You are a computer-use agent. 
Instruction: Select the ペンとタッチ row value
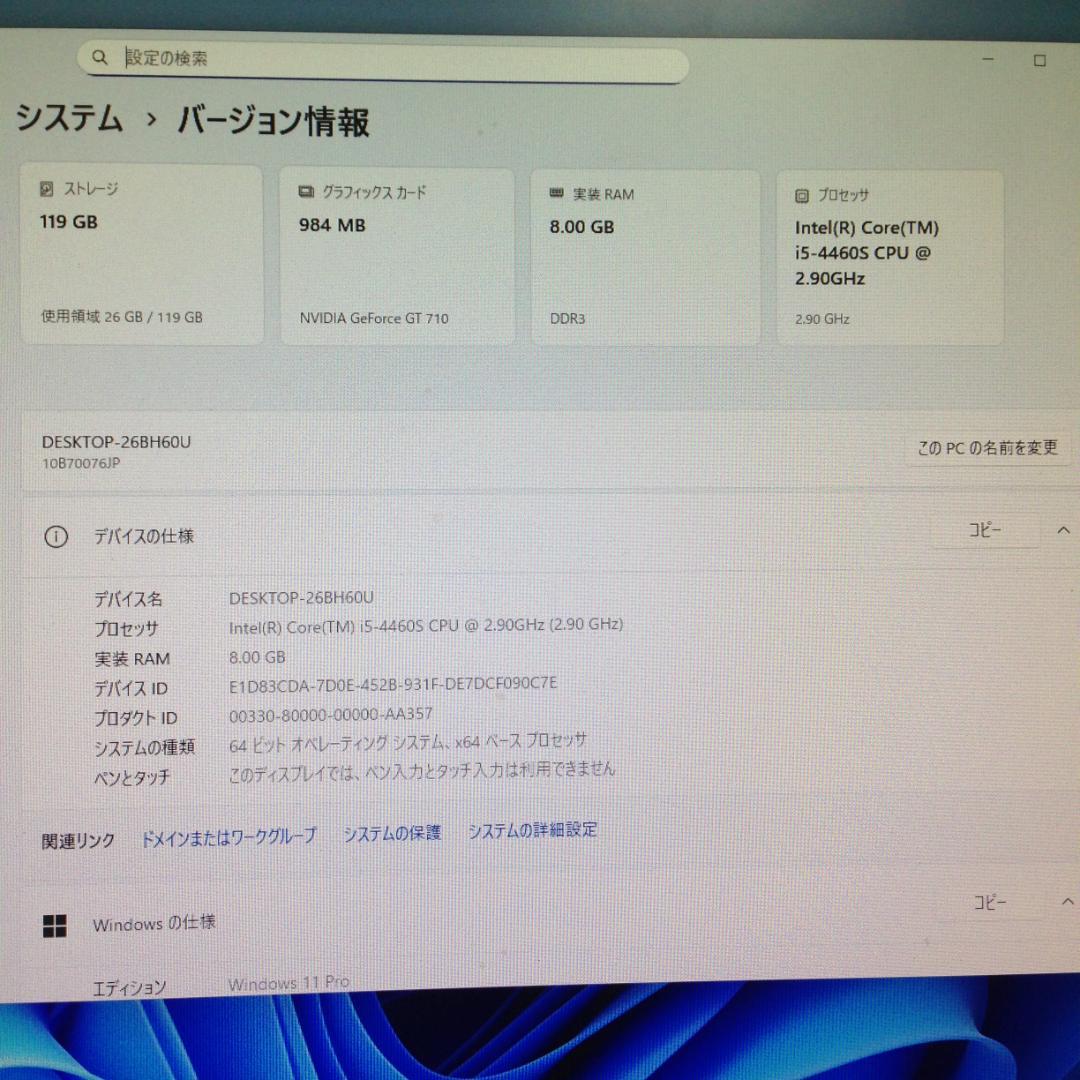[422, 771]
